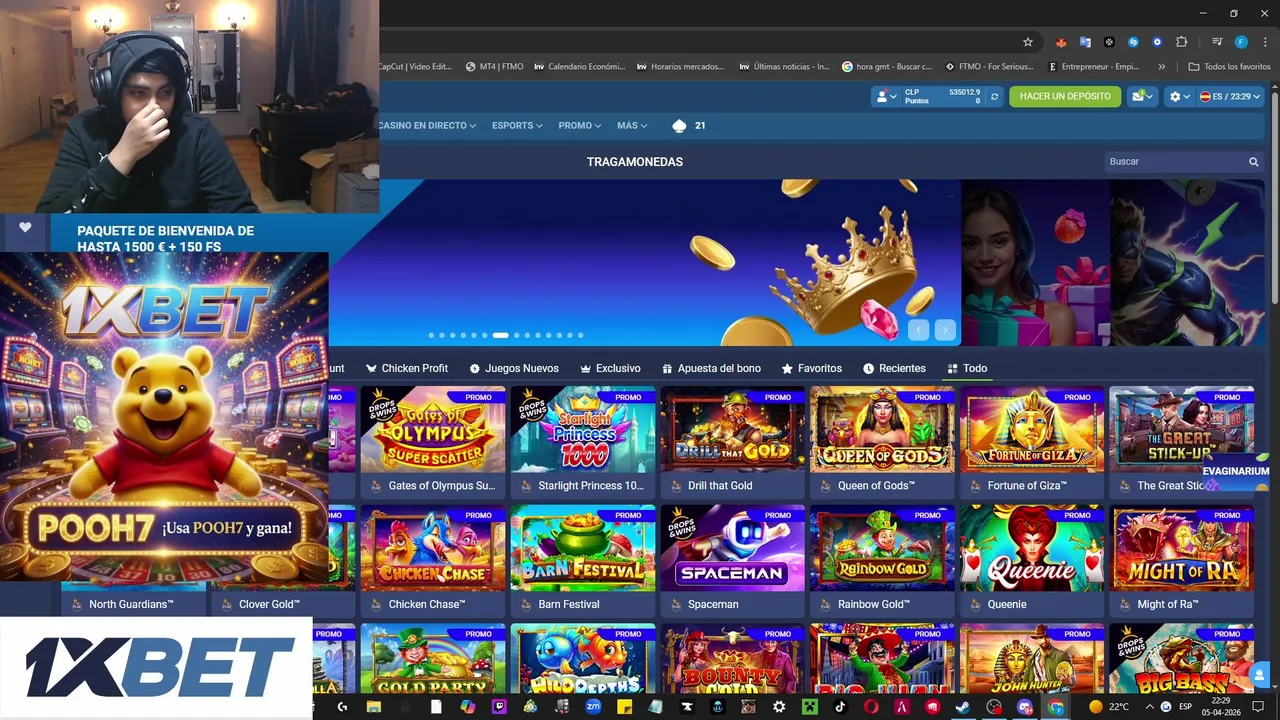Click the Clover Gold game label

tap(269, 604)
